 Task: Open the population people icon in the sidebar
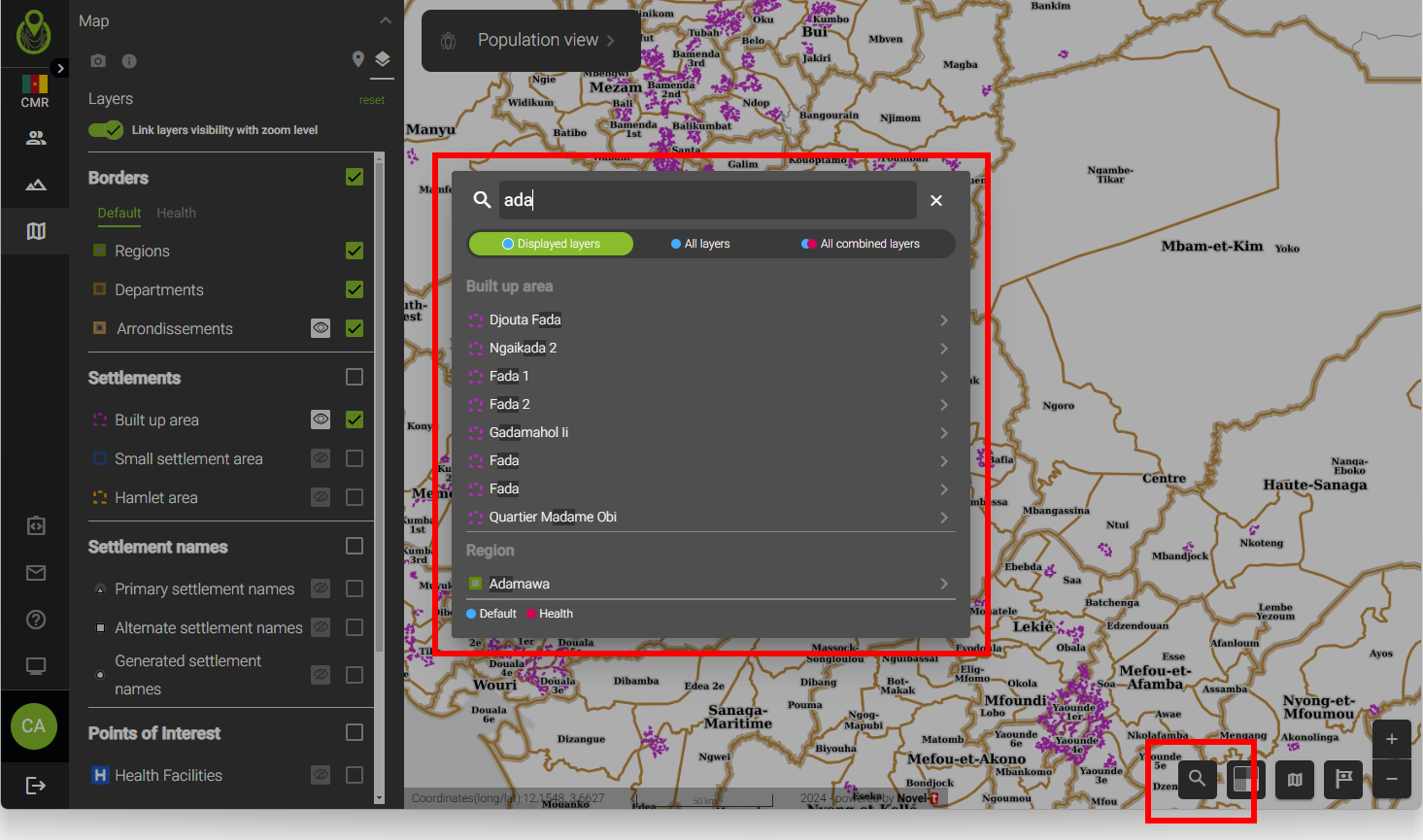click(36, 138)
